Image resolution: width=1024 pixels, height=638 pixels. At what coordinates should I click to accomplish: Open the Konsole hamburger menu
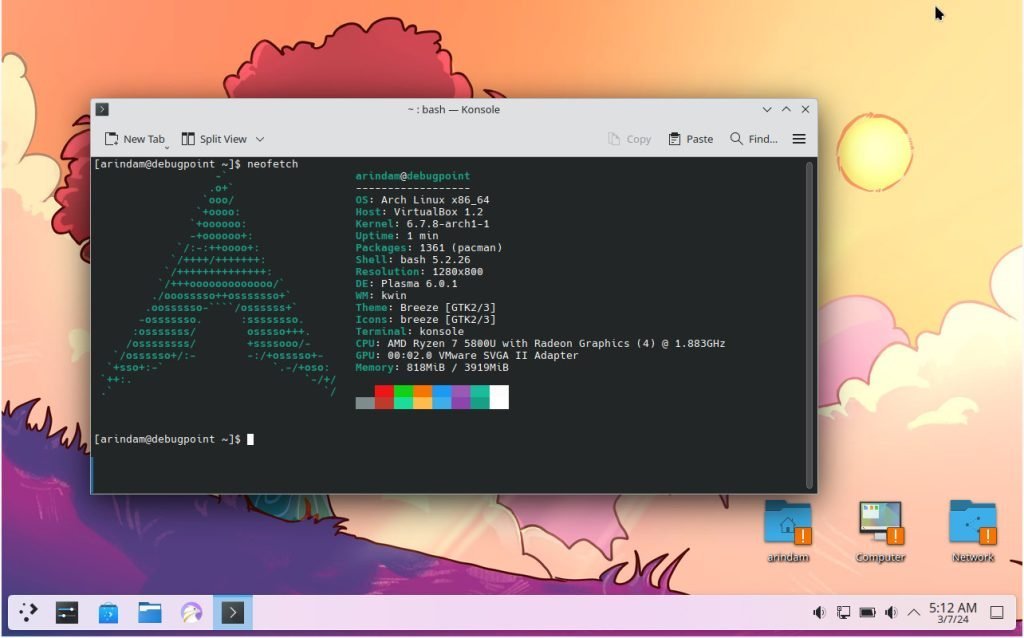coord(799,139)
